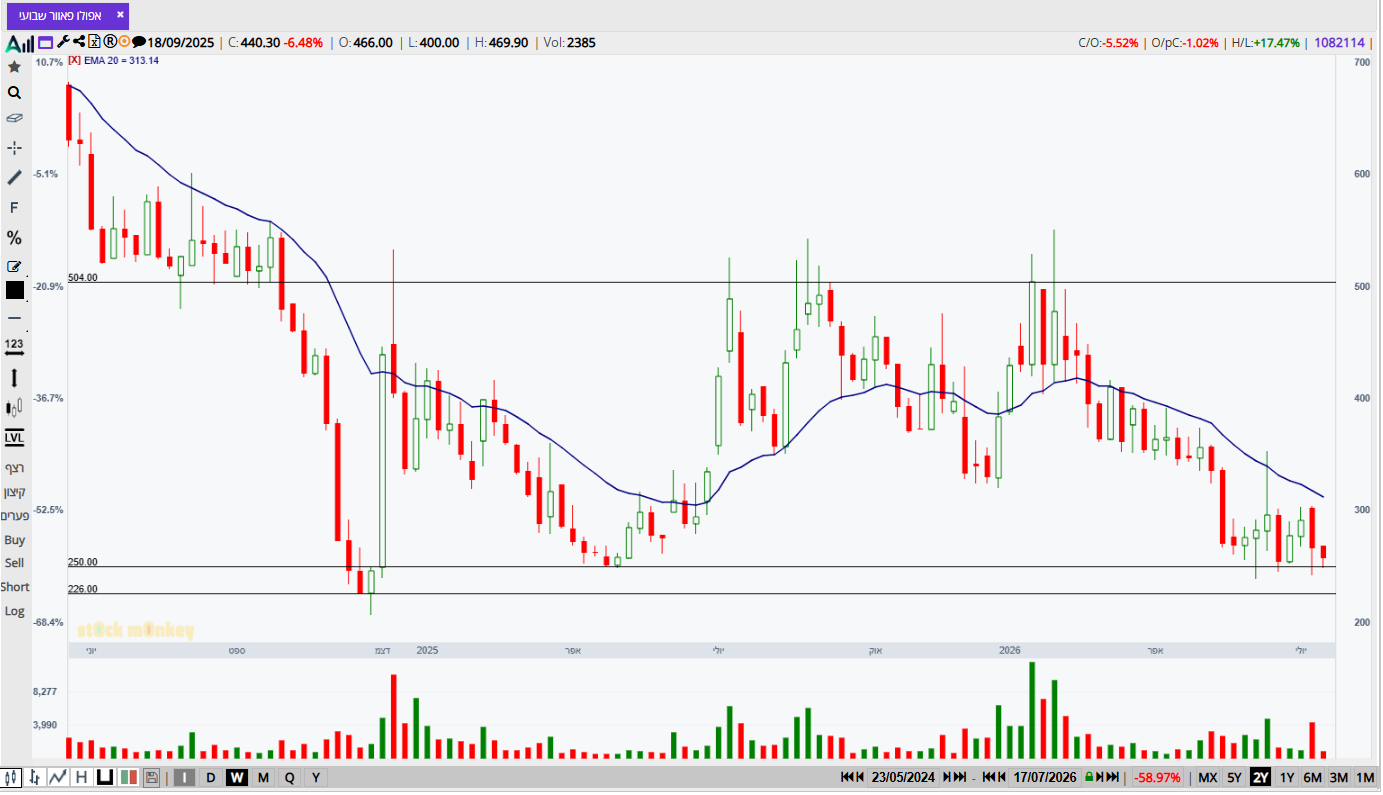Switch to Yearly interval Y
Screen dimensions: 1383x795
coord(315,777)
